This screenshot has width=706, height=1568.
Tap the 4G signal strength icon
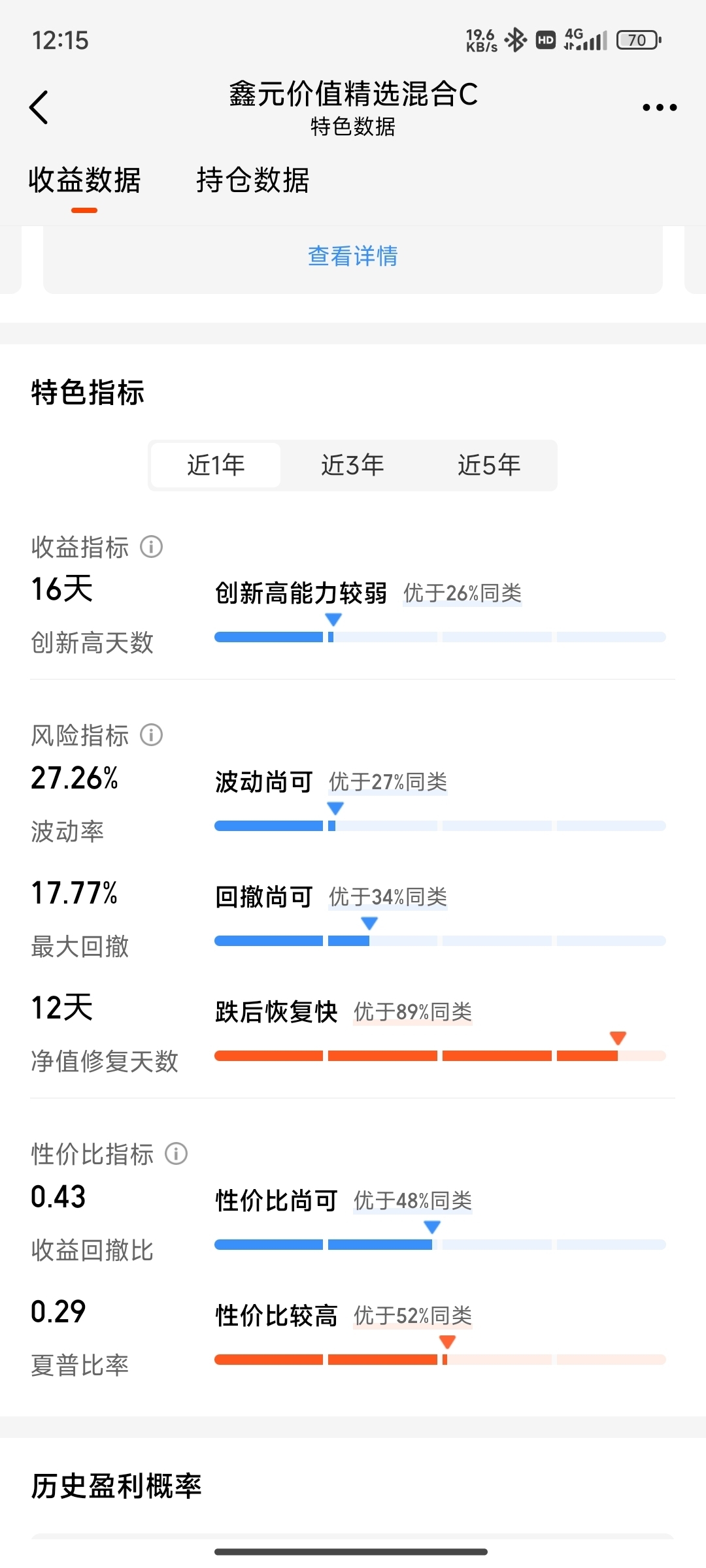click(x=586, y=40)
